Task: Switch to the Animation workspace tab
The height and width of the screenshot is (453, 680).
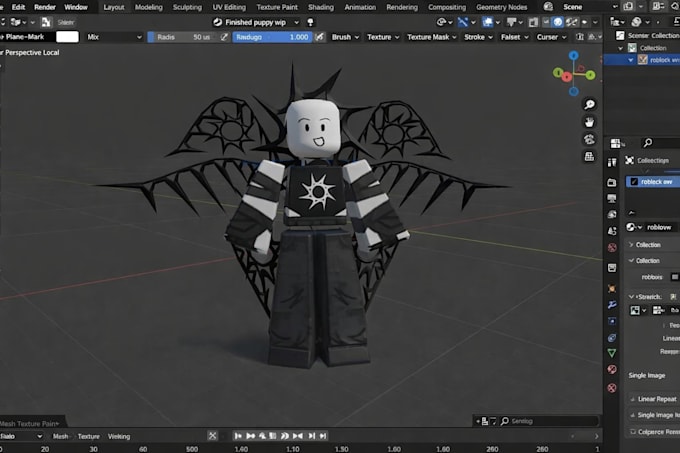Action: tap(360, 7)
